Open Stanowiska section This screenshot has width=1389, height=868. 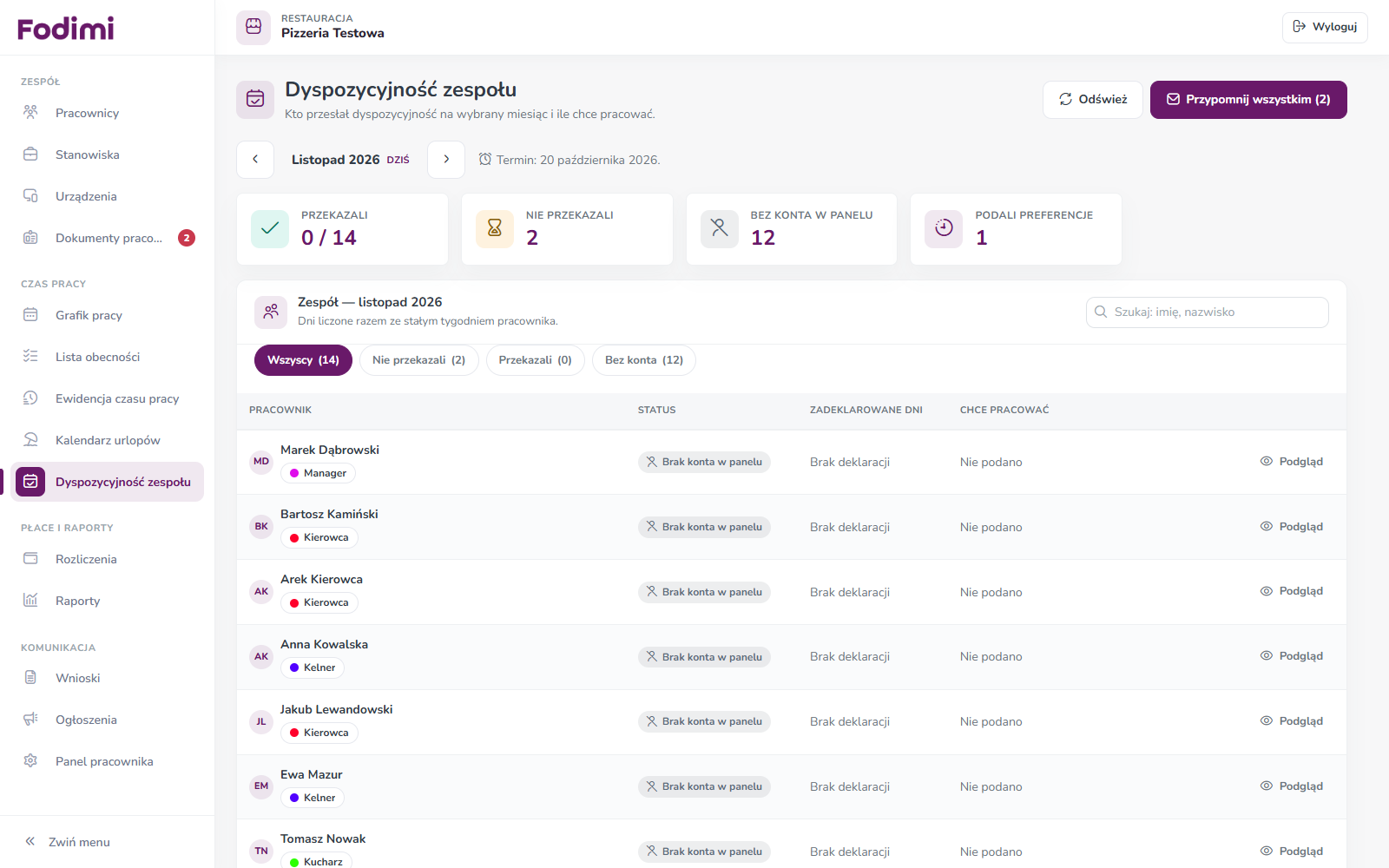[108, 155]
